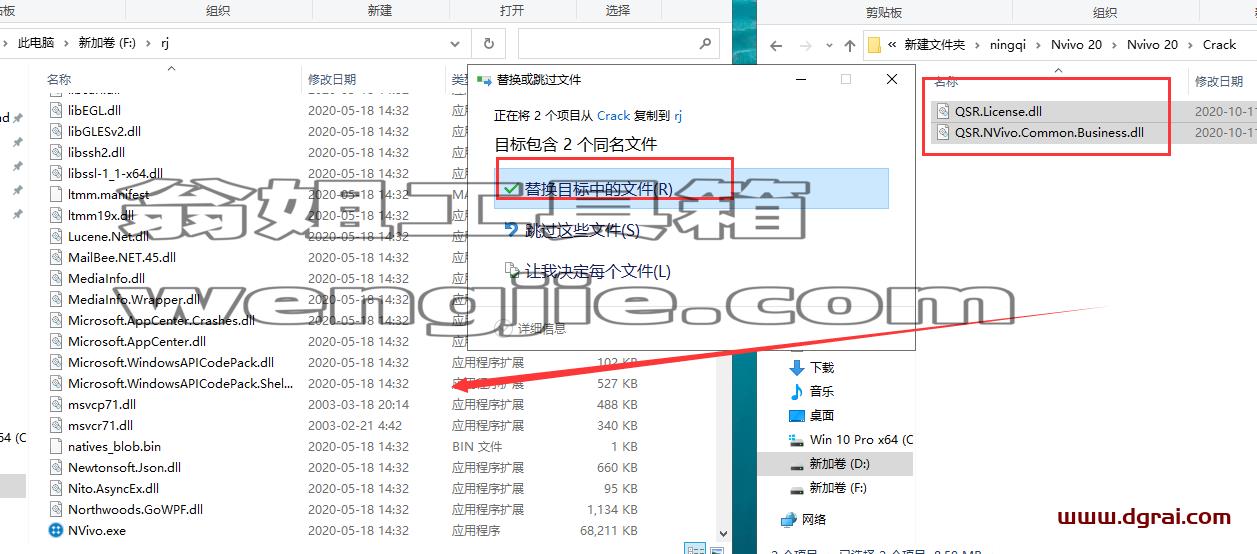
Task: Open 下载 in Crack window sidebar
Action: tap(821, 367)
